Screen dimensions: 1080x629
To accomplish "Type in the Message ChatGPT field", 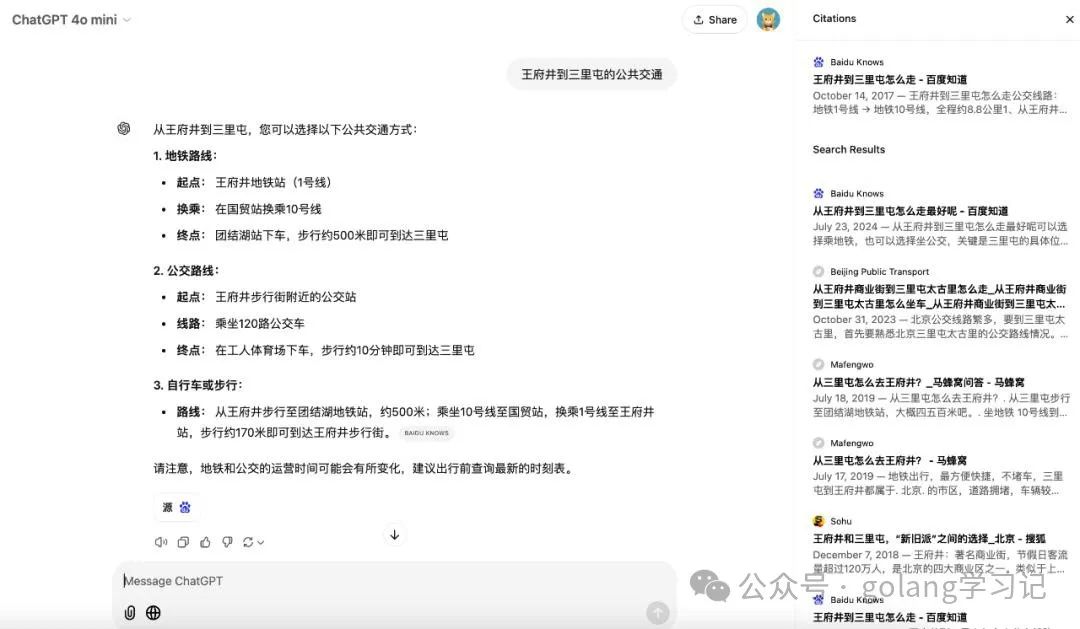I will (x=380, y=581).
